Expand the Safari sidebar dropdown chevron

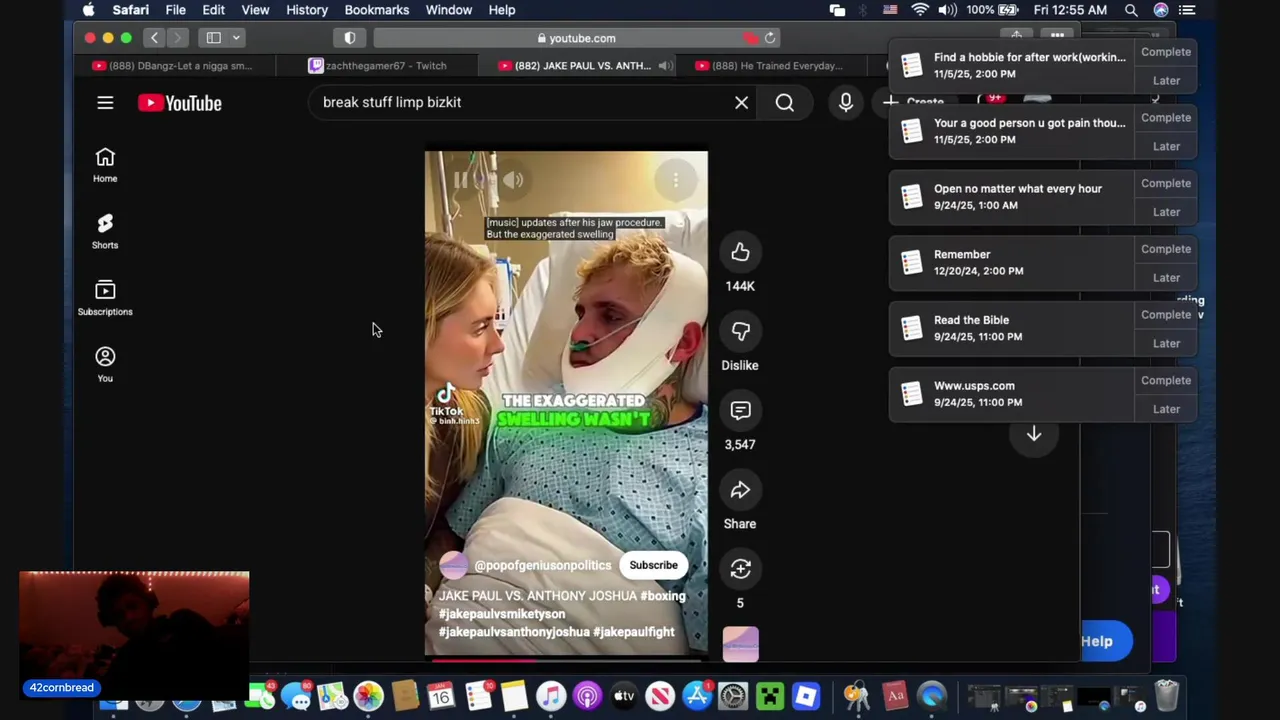pos(236,38)
